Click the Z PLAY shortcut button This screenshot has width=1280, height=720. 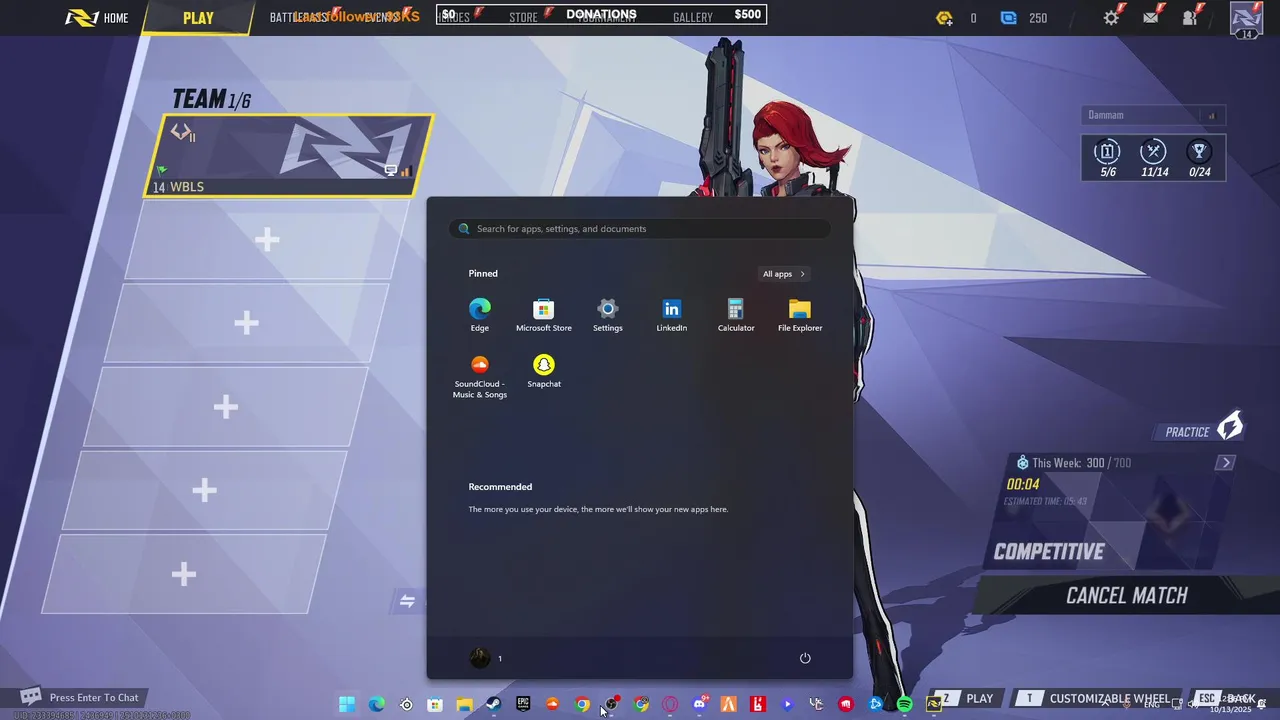pos(965,698)
